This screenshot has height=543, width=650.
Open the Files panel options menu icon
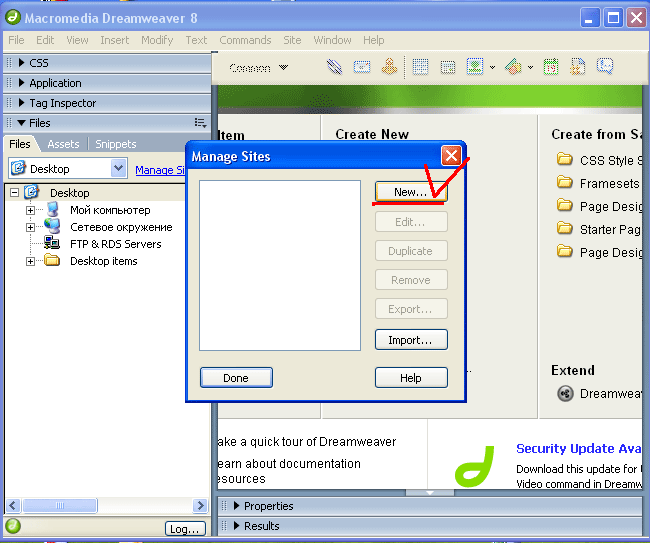[200, 123]
